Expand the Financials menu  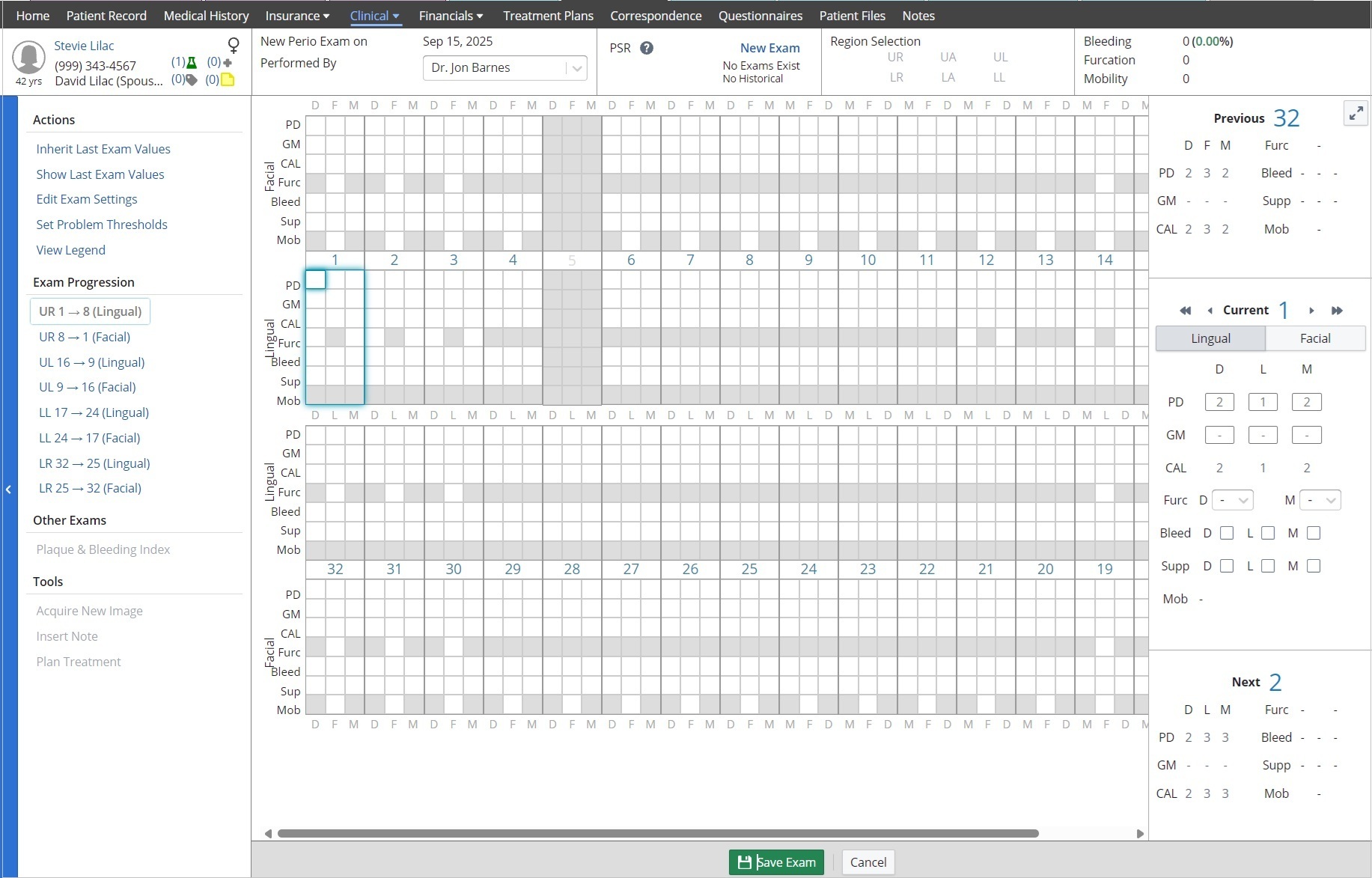click(x=451, y=16)
